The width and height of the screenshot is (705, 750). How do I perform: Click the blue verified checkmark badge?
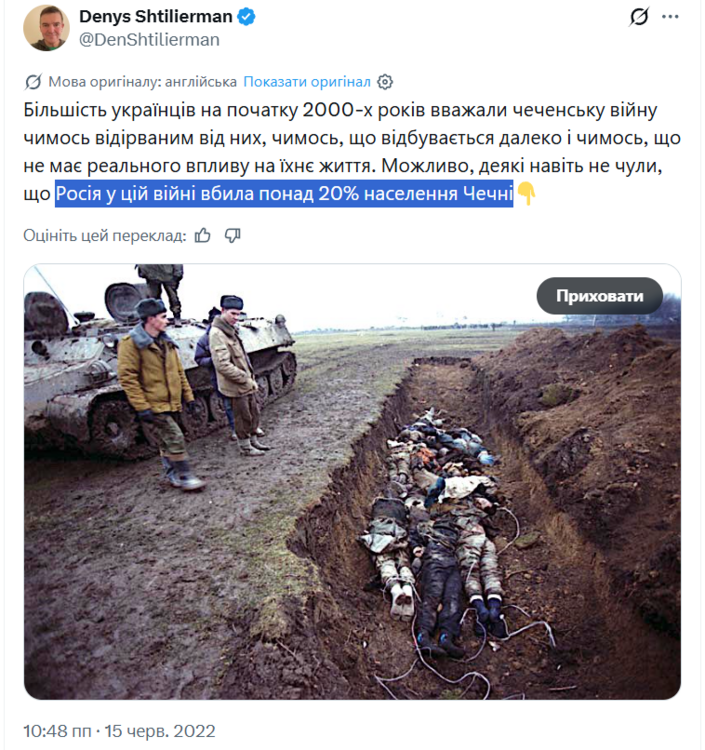[x=246, y=17]
